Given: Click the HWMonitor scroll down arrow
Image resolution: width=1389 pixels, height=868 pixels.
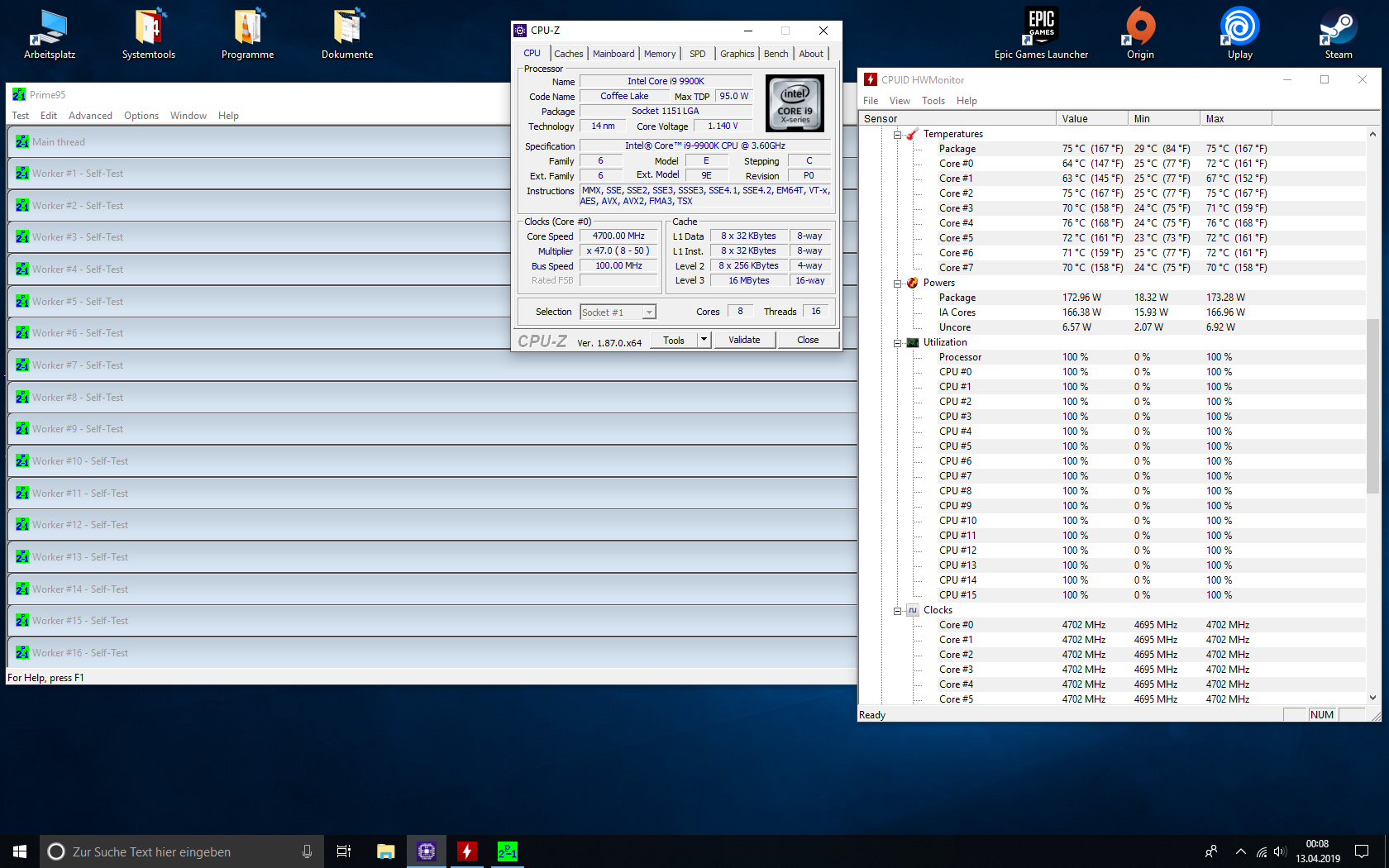Looking at the screenshot, I should [1372, 698].
